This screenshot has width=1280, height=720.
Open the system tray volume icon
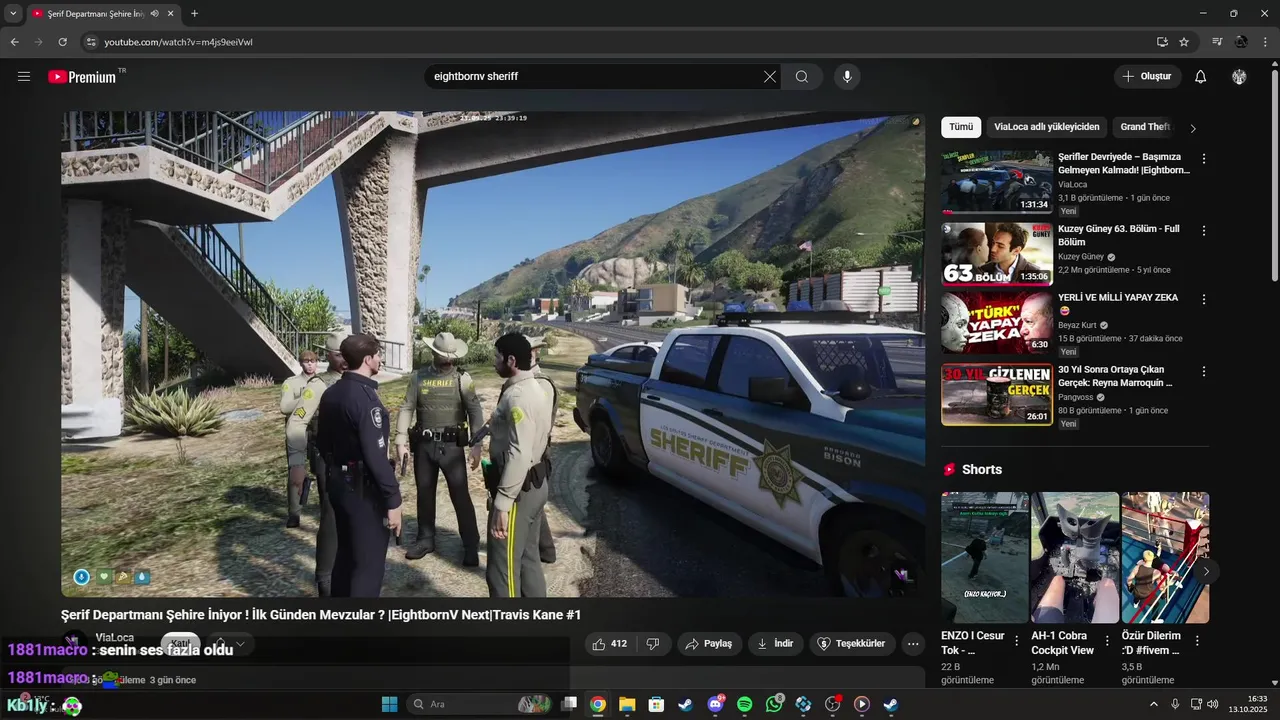click(x=1214, y=704)
